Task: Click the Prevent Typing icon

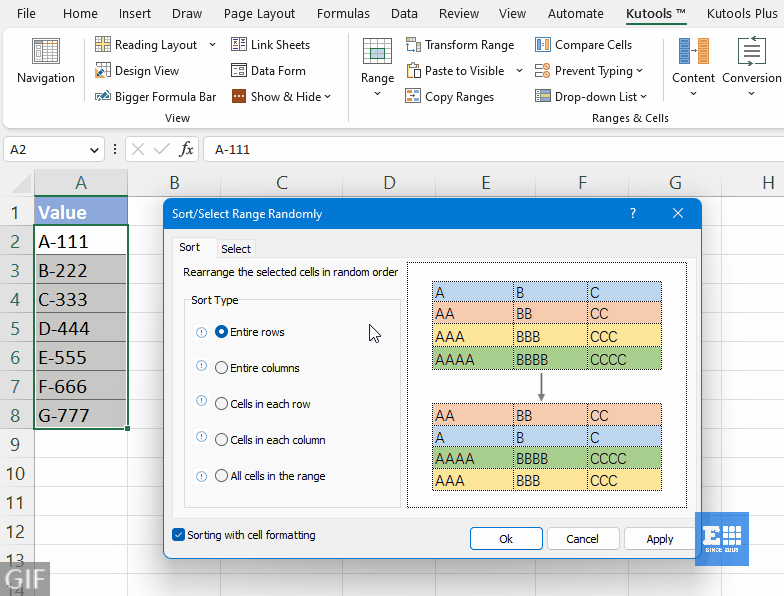Action: [x=542, y=70]
